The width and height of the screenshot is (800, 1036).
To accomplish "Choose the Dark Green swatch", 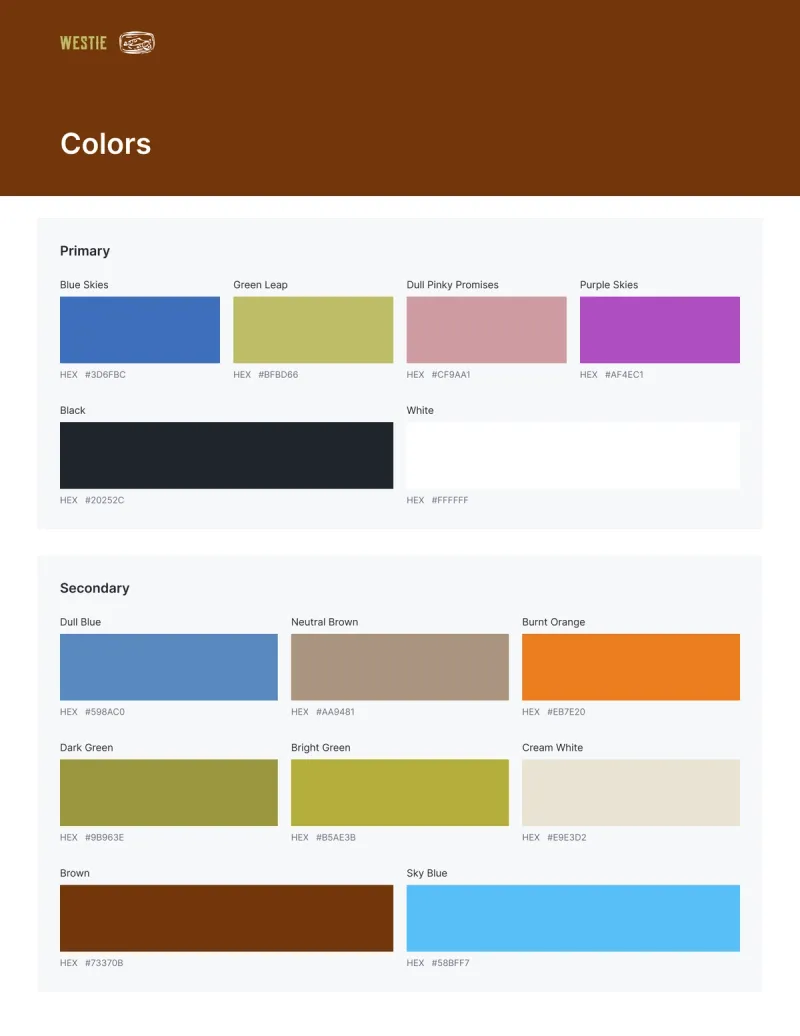I will pyautogui.click(x=169, y=792).
